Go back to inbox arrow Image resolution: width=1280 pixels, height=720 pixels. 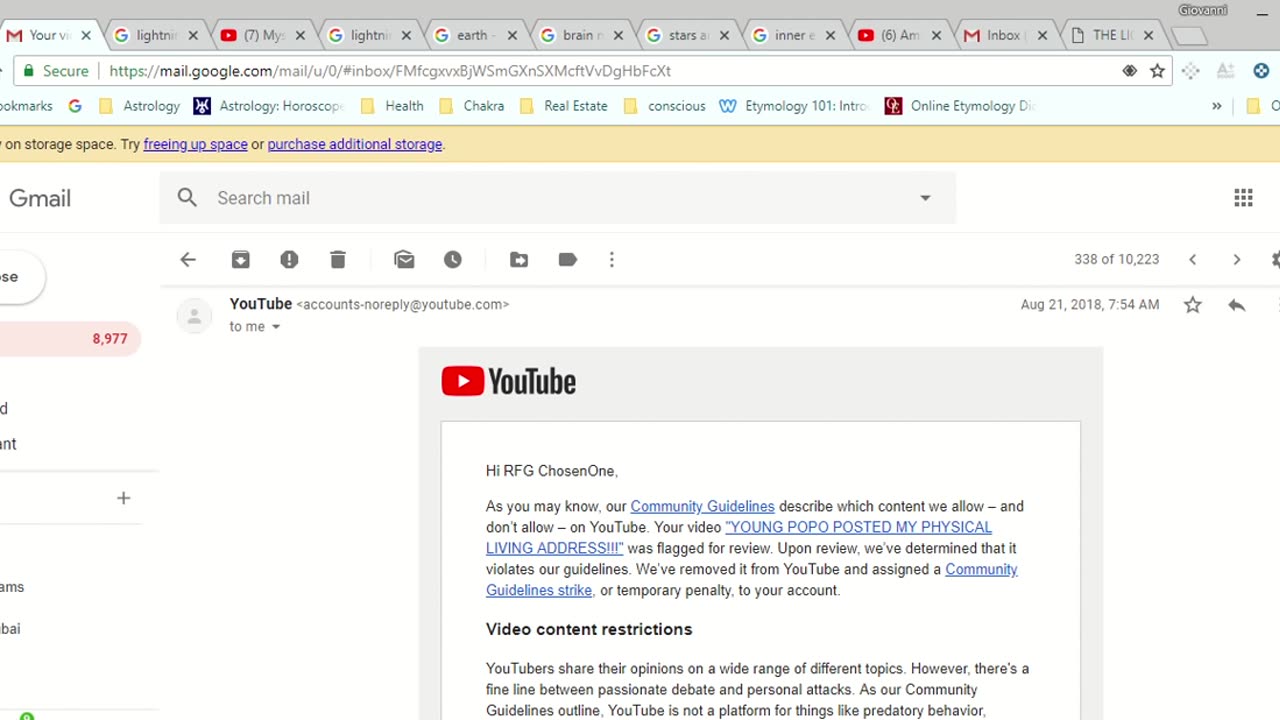188,260
